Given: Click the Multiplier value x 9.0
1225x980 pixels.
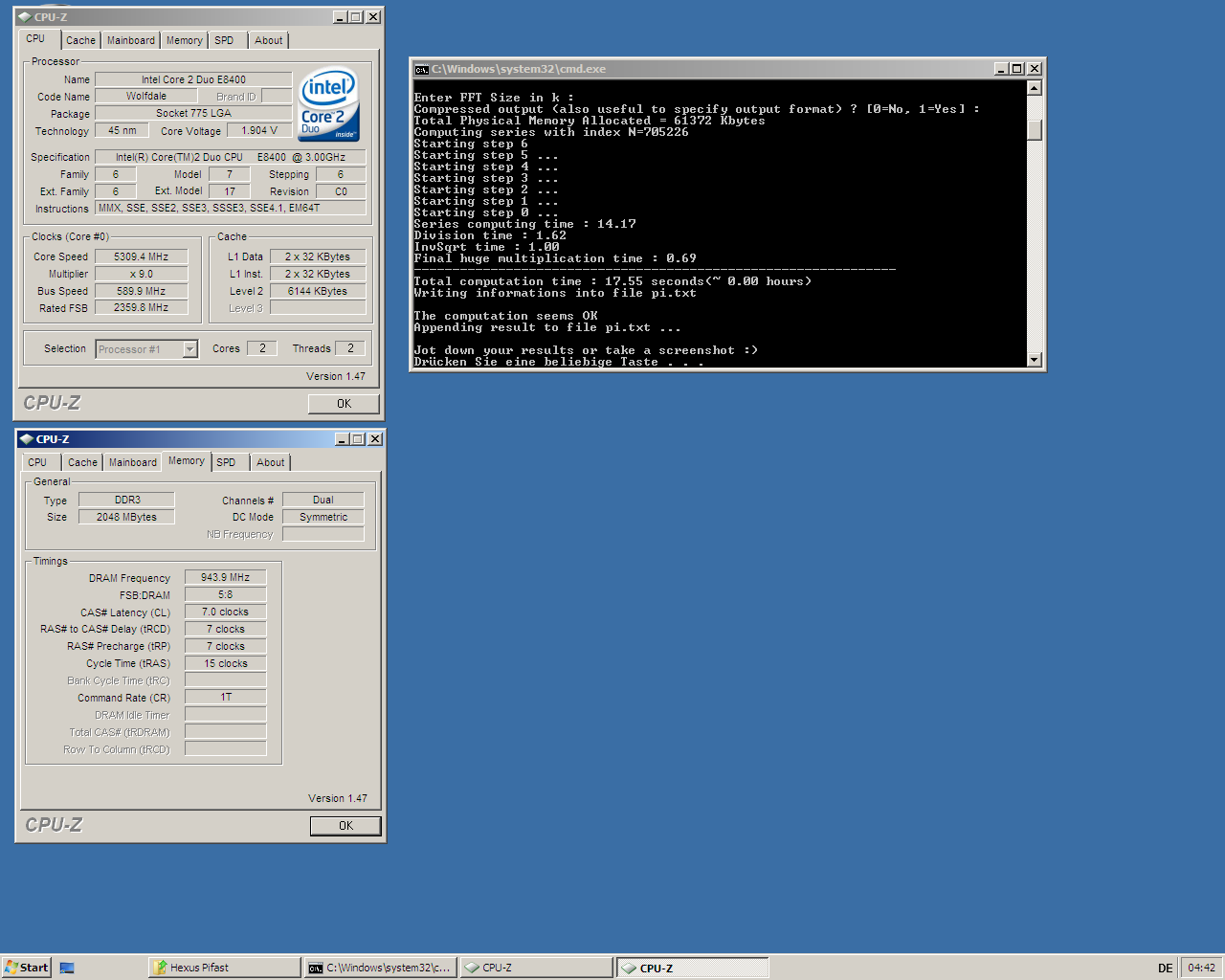Looking at the screenshot, I should (x=141, y=274).
